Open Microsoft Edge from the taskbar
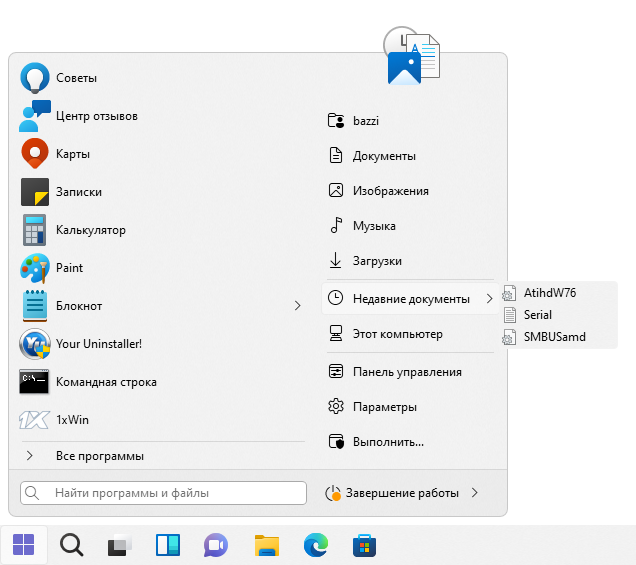Image resolution: width=636 pixels, height=565 pixels. [315, 545]
